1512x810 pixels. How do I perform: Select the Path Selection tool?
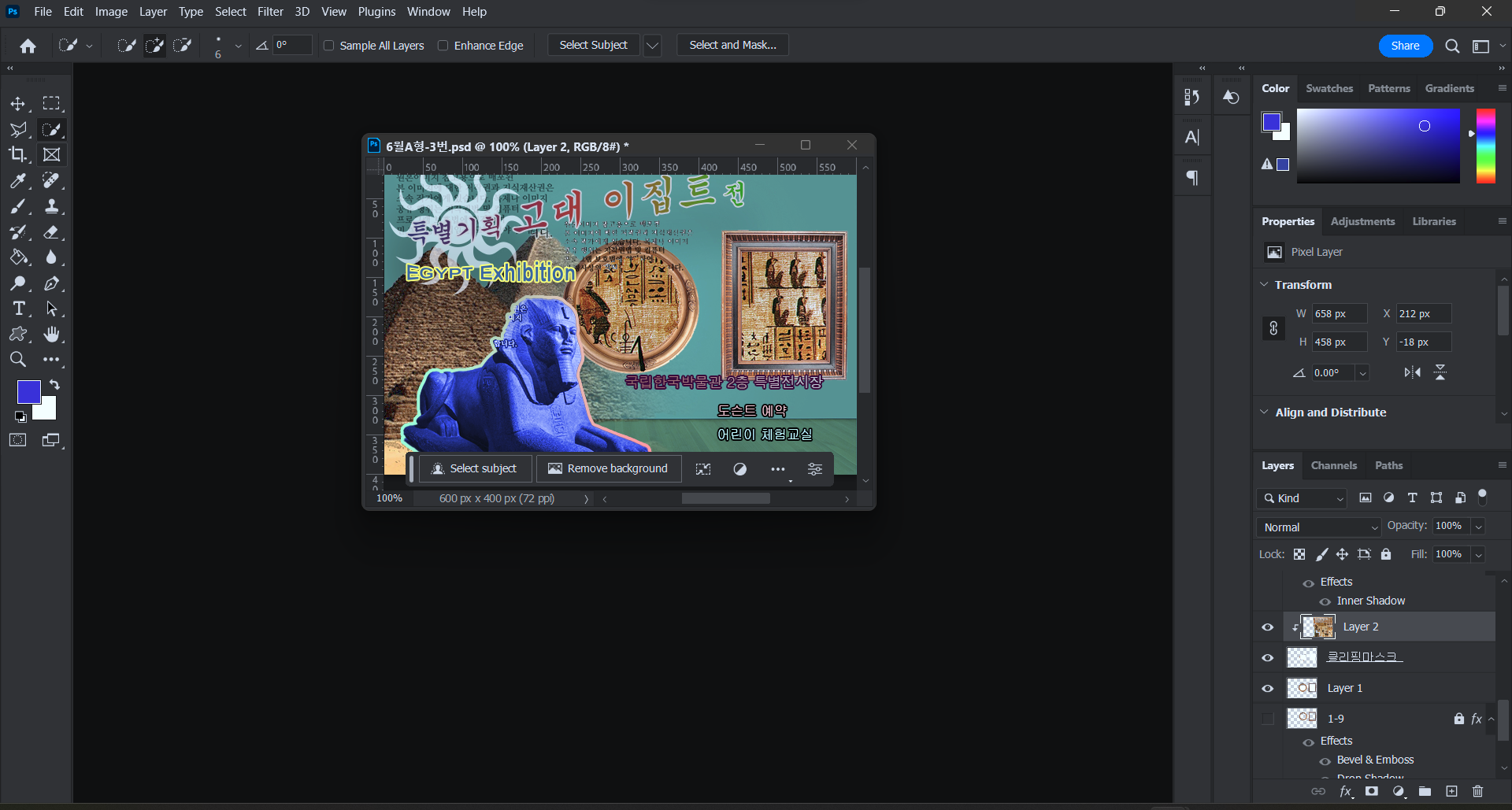tap(51, 309)
